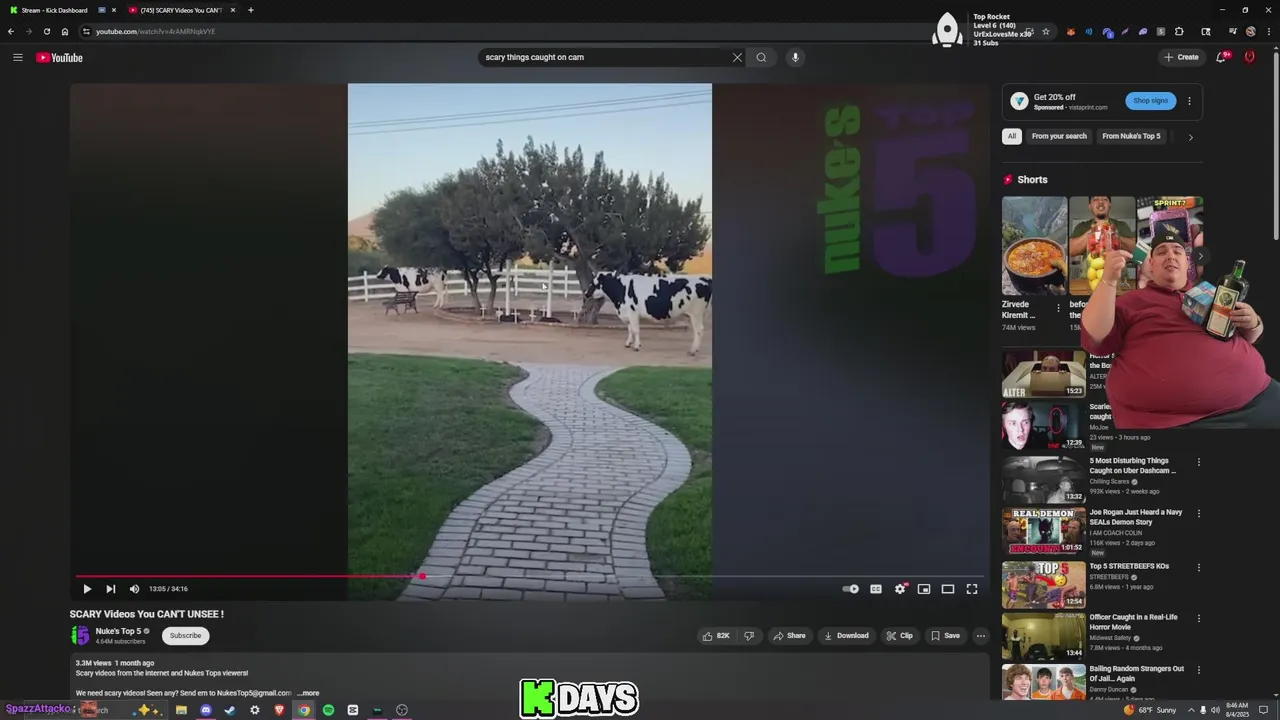
Task: Expand the description with ...more
Action: point(308,693)
